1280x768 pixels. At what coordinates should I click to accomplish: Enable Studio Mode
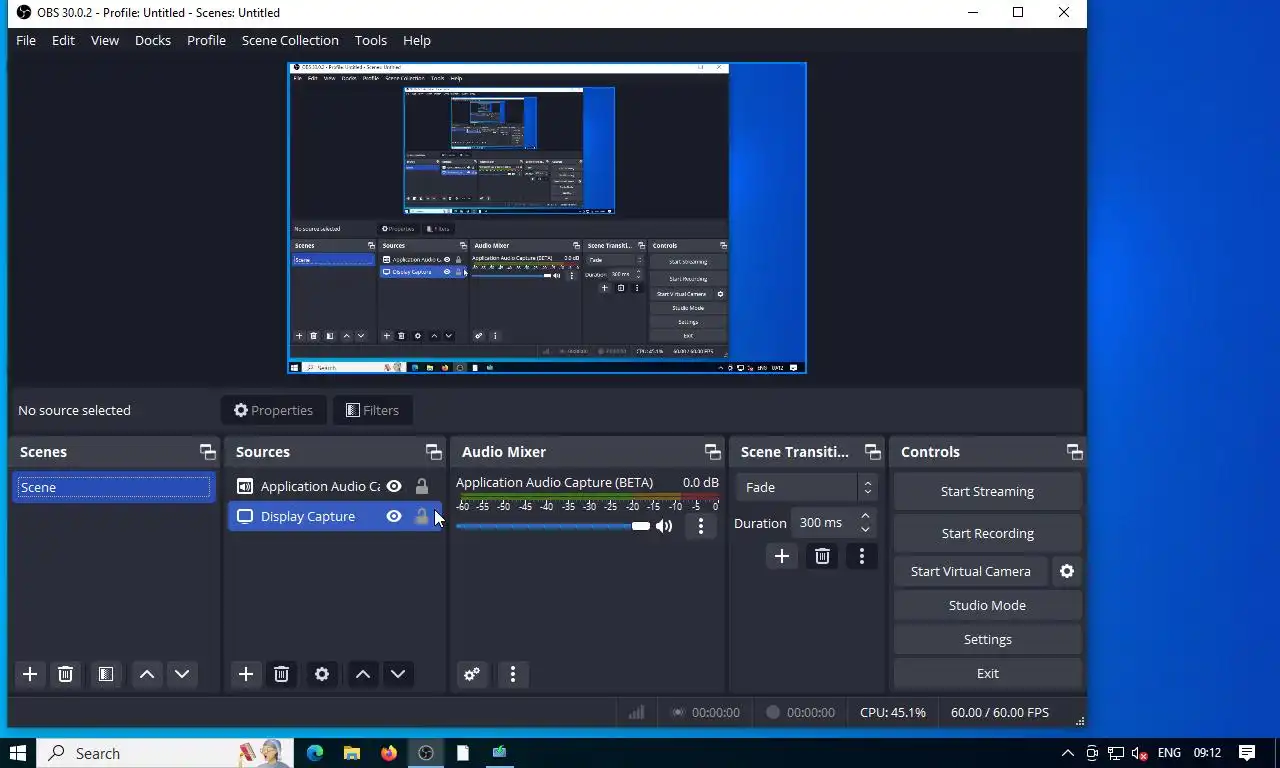[987, 605]
